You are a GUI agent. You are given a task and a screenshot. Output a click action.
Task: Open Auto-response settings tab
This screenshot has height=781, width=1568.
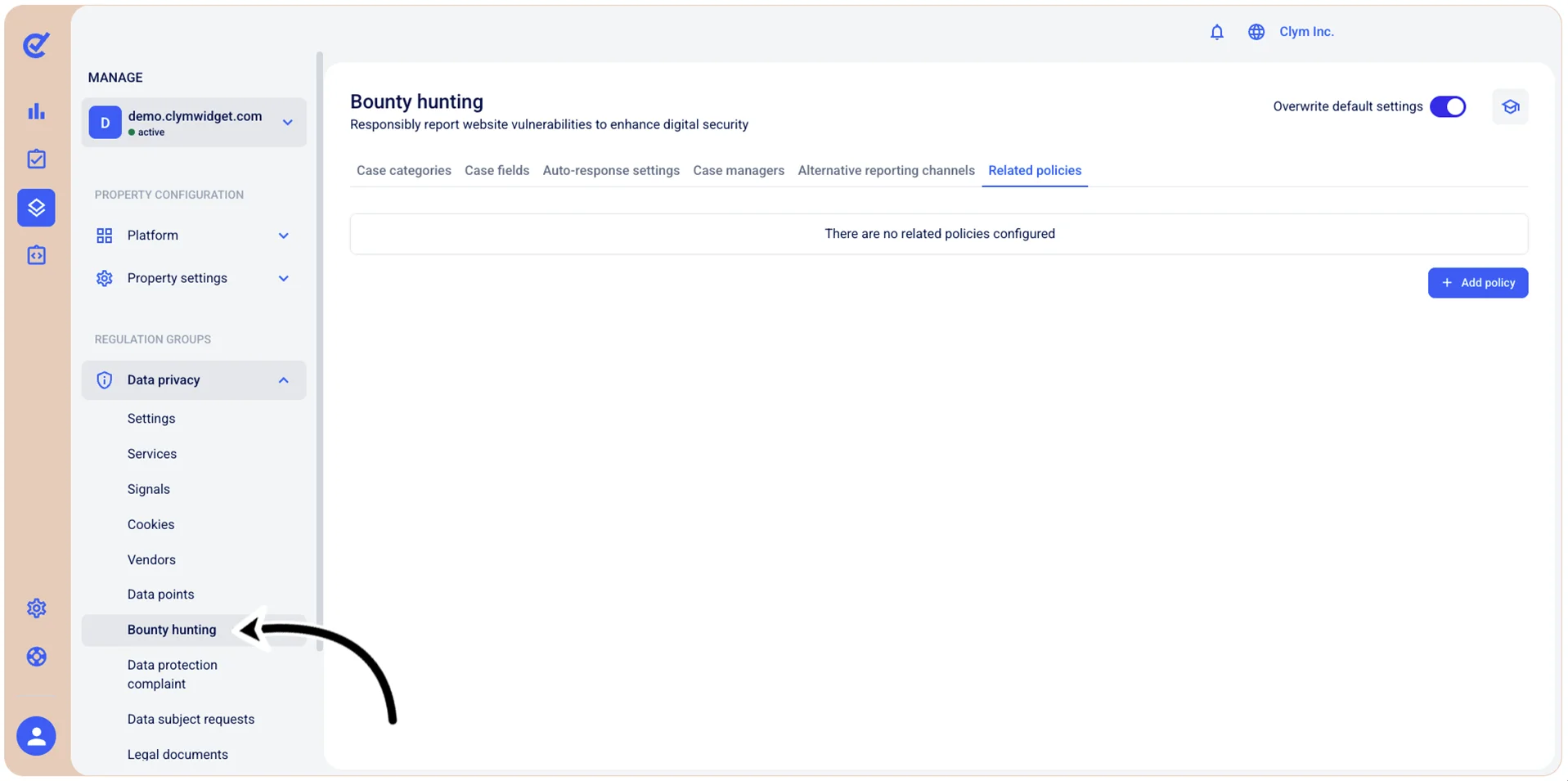(x=611, y=170)
